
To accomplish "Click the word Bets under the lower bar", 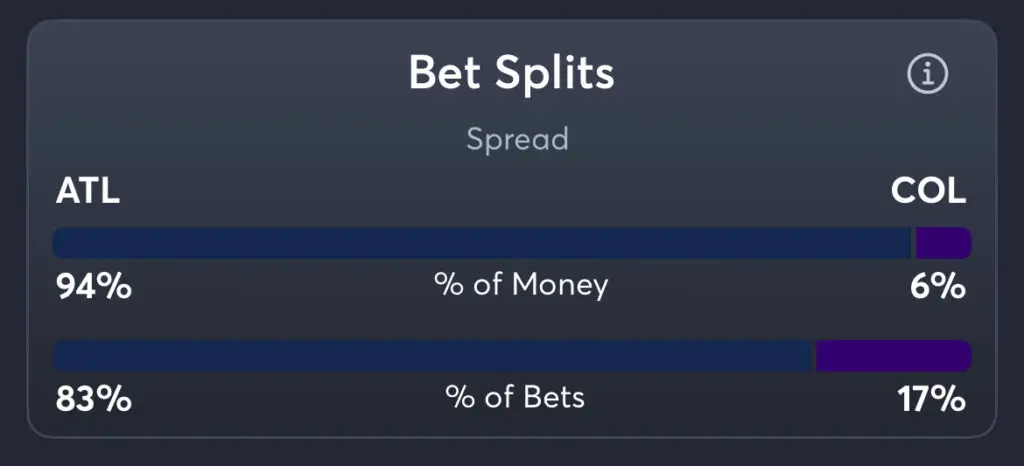I will (553, 397).
